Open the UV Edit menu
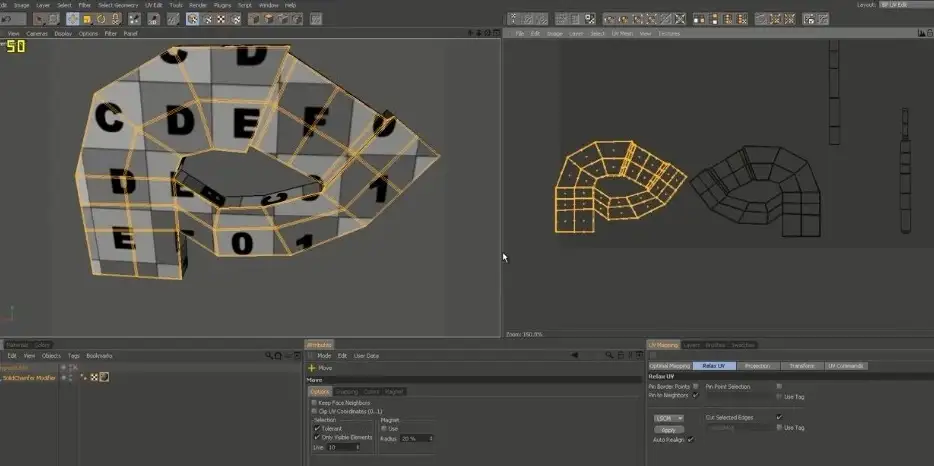This screenshot has height=466, width=934. [154, 5]
